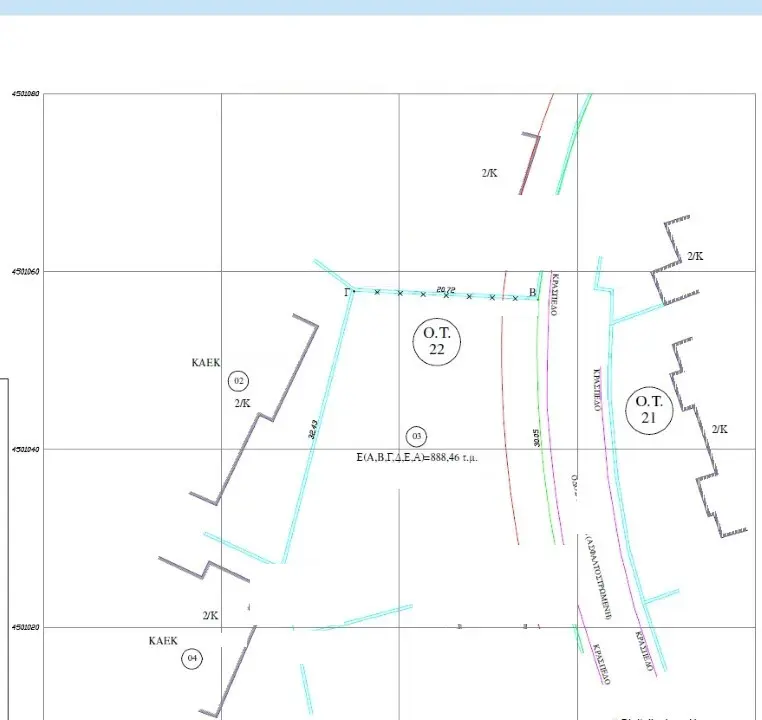Click vertex point B on the boundary
The height and width of the screenshot is (720, 762).
533,293
